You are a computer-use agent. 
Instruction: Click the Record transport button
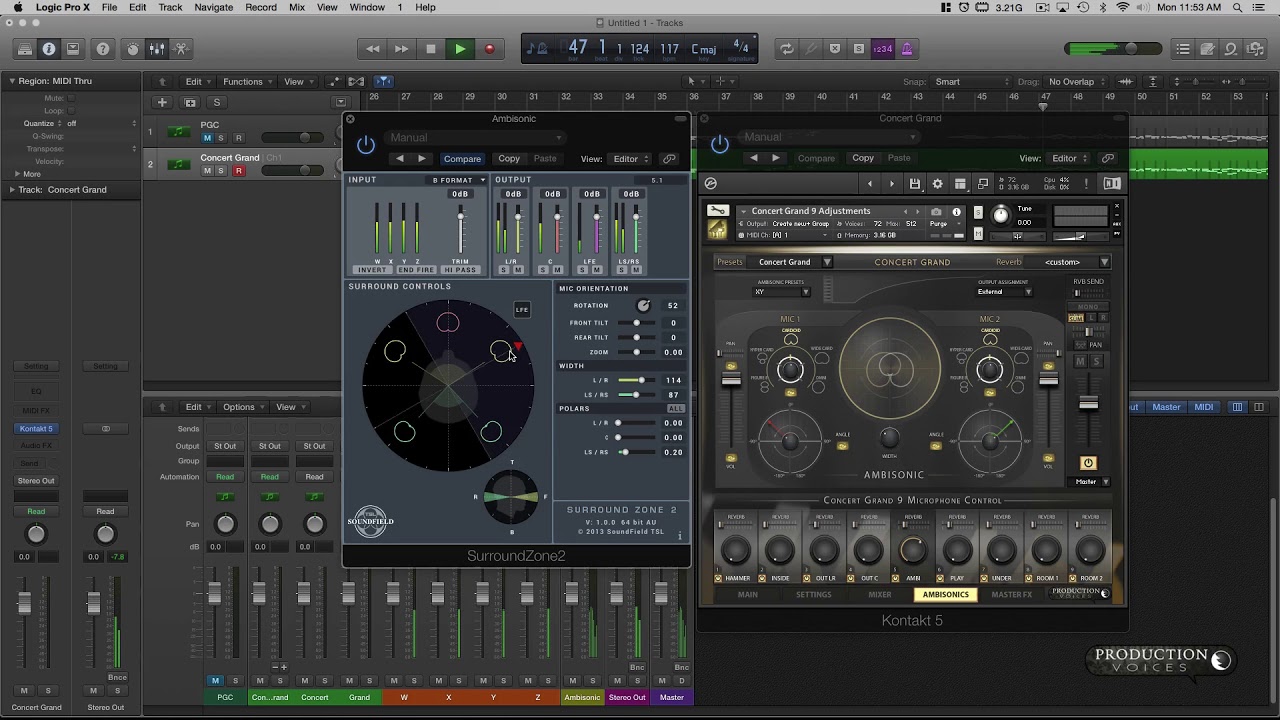(489, 49)
